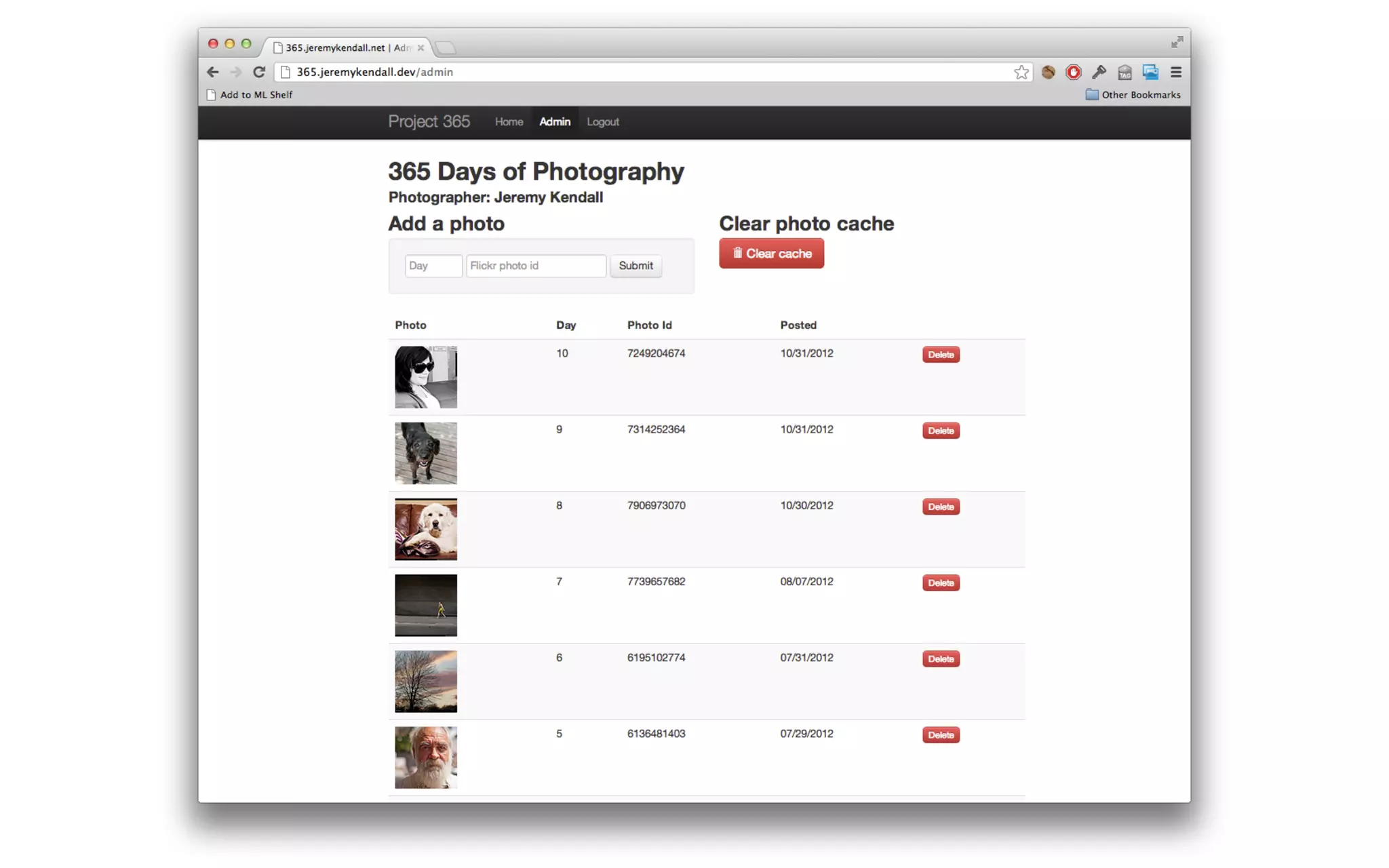This screenshot has height=868, width=1389.
Task: Open Chrome hamburger menu icon
Action: (x=1176, y=72)
